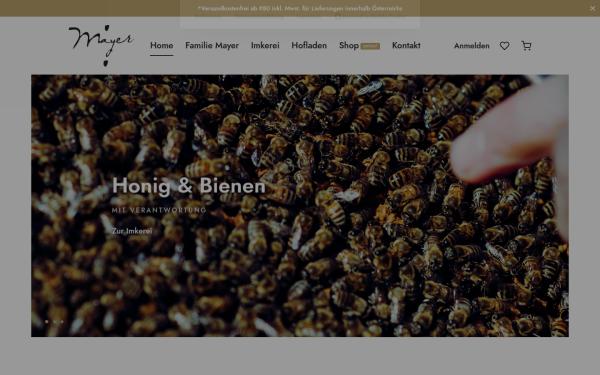Select the third slider dot
Viewport: 600px width, 375px height.
(x=62, y=322)
